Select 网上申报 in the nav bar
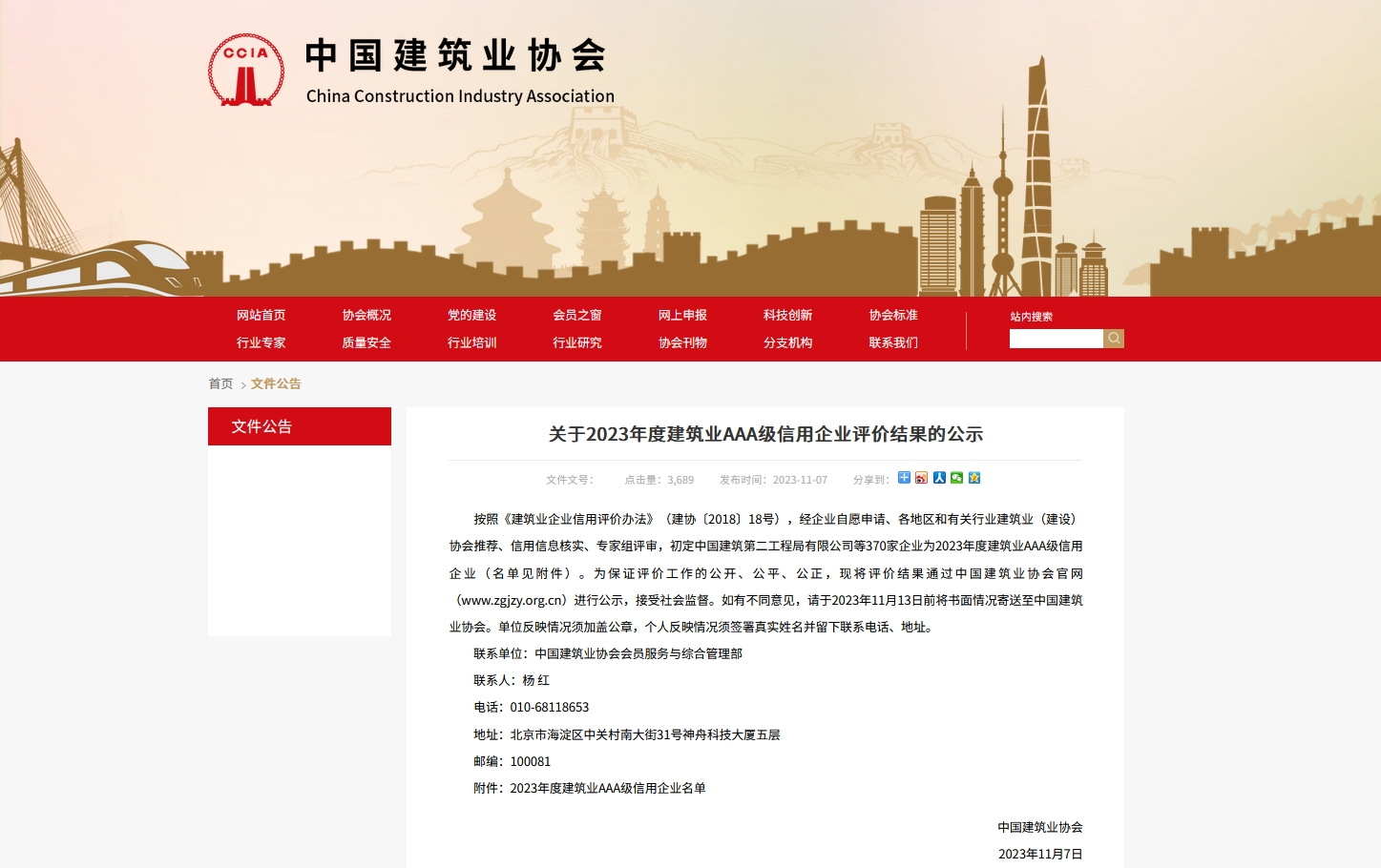 (682, 315)
